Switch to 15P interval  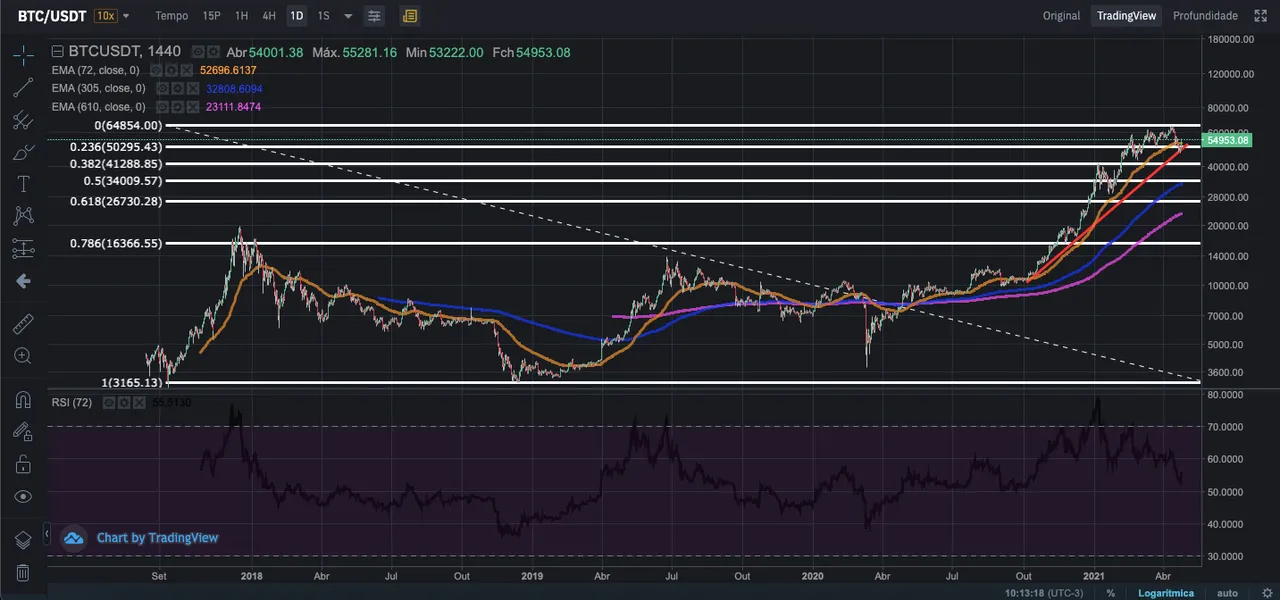pos(211,16)
